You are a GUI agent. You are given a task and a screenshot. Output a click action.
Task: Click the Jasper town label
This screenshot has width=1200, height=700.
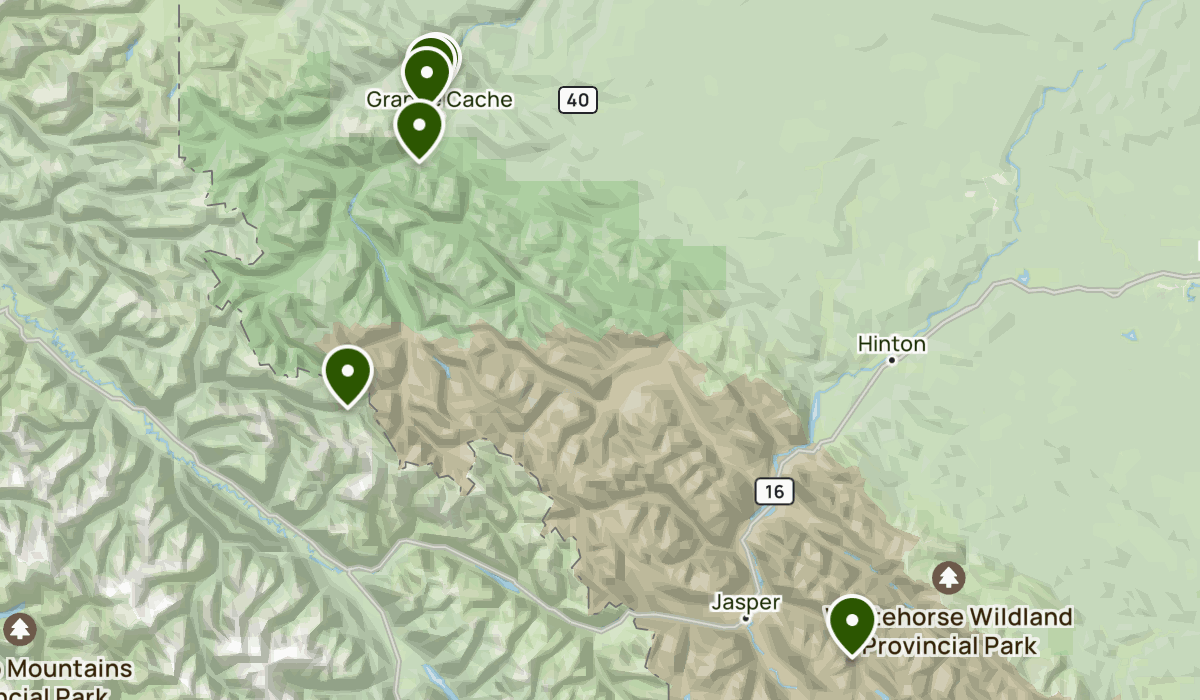745,602
